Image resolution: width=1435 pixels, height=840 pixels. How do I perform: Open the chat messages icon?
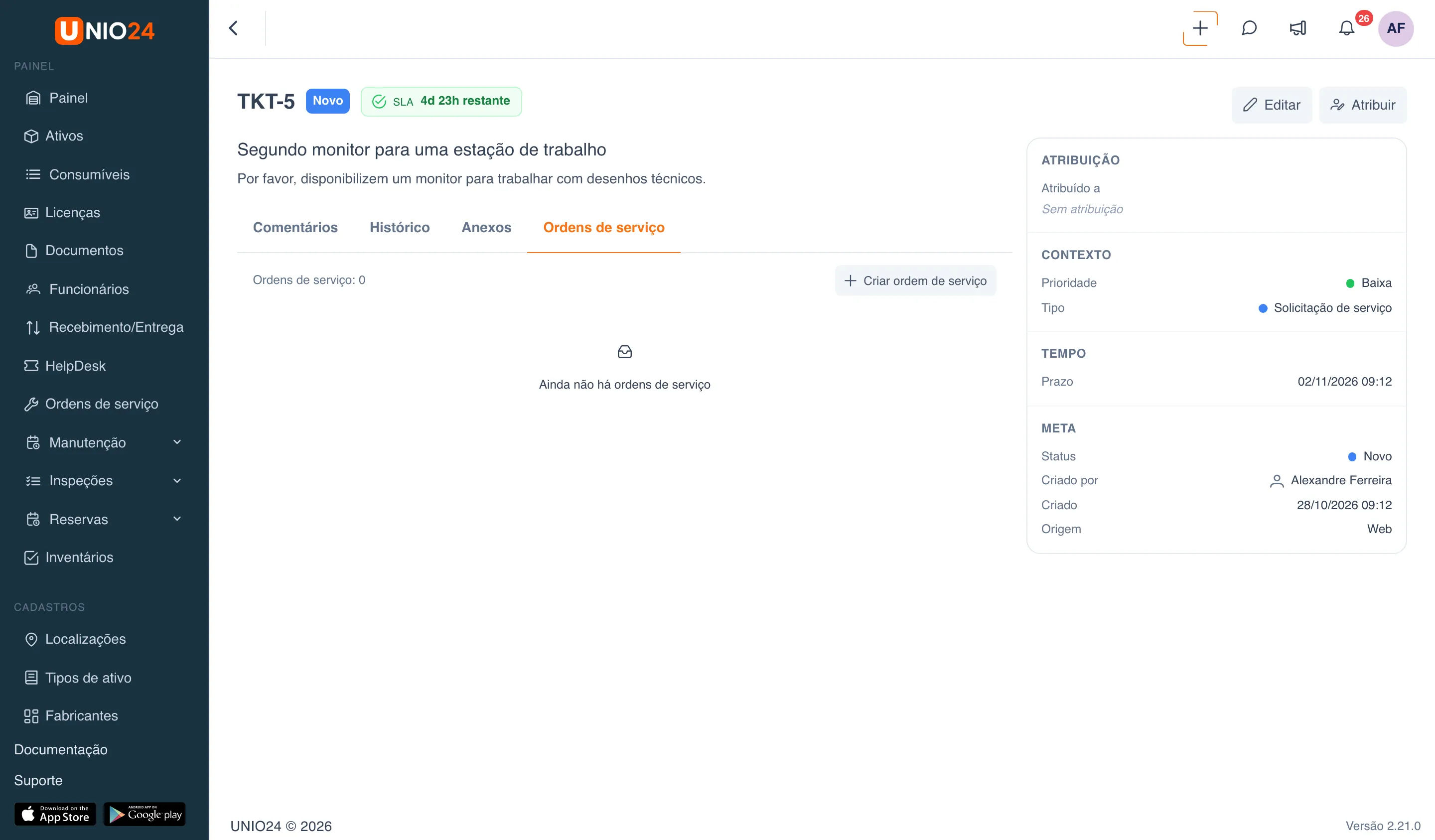[x=1249, y=28]
